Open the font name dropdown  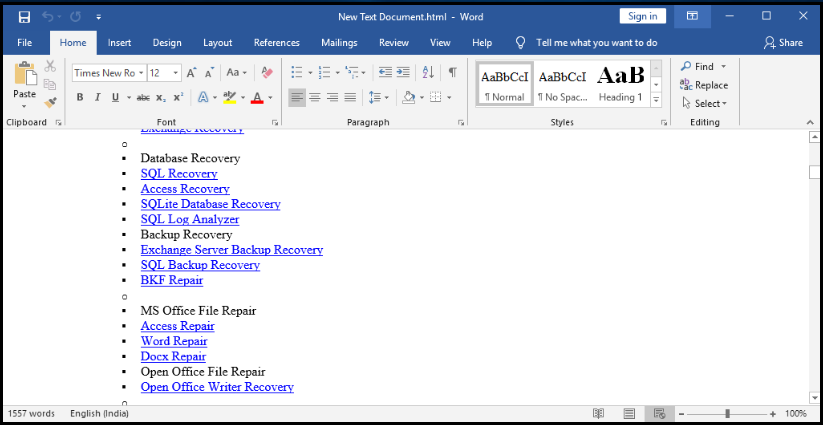click(x=140, y=73)
